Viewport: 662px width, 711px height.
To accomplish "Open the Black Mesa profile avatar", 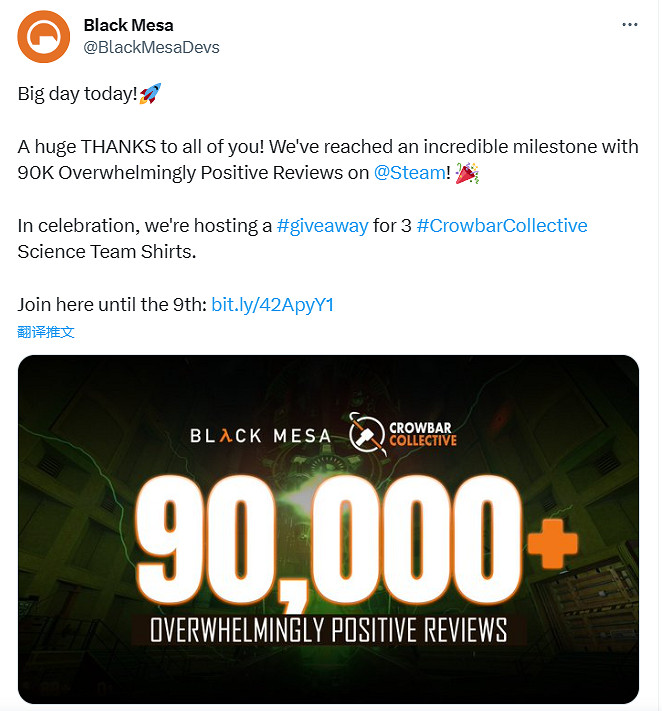I will (x=43, y=36).
